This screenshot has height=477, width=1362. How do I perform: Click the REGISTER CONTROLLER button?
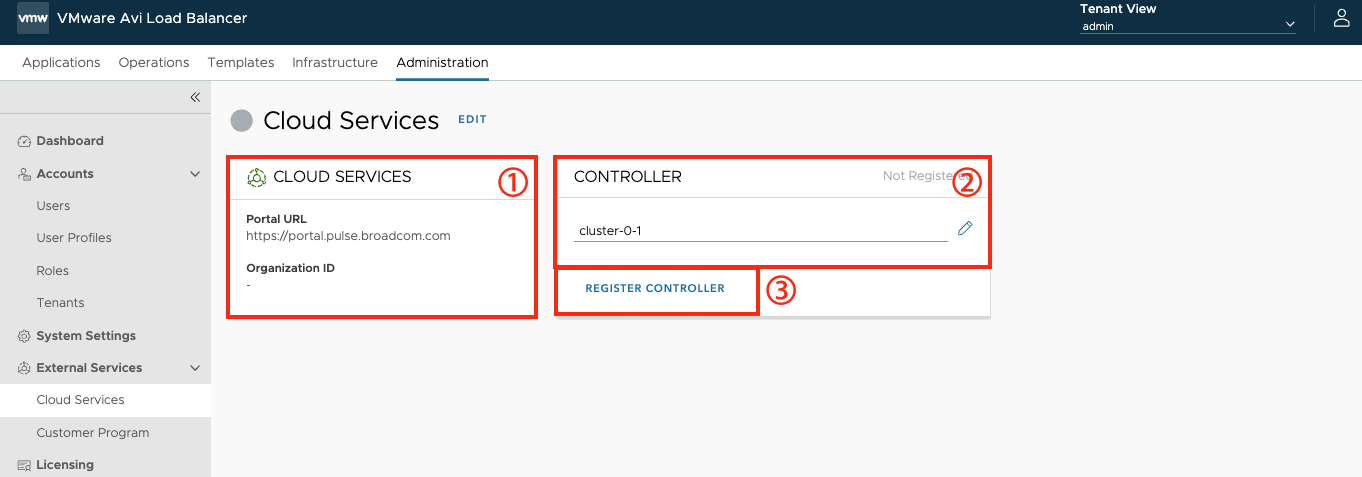point(655,288)
